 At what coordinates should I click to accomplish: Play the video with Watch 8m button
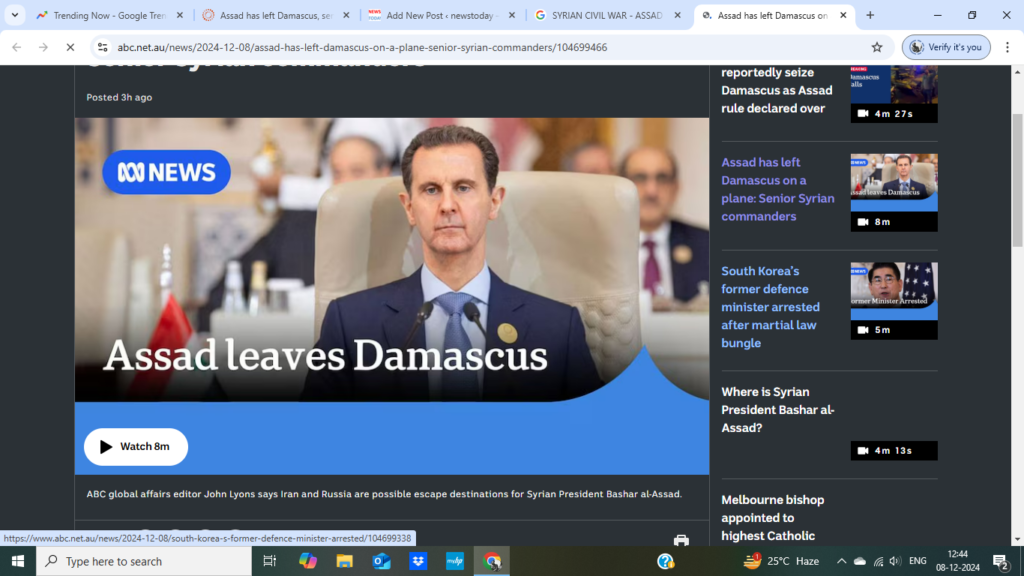point(136,447)
